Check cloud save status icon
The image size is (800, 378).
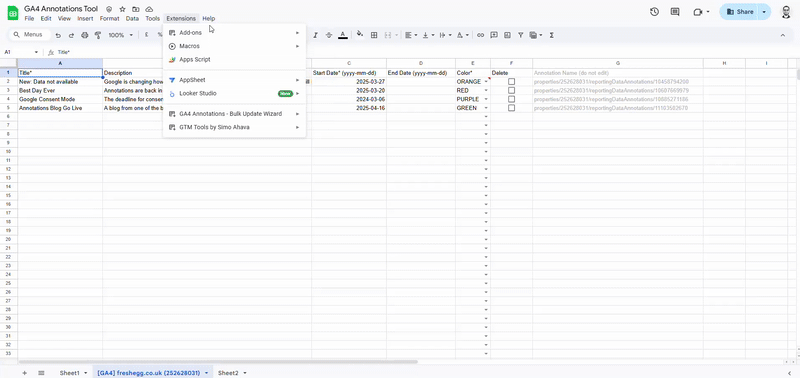click(149, 9)
